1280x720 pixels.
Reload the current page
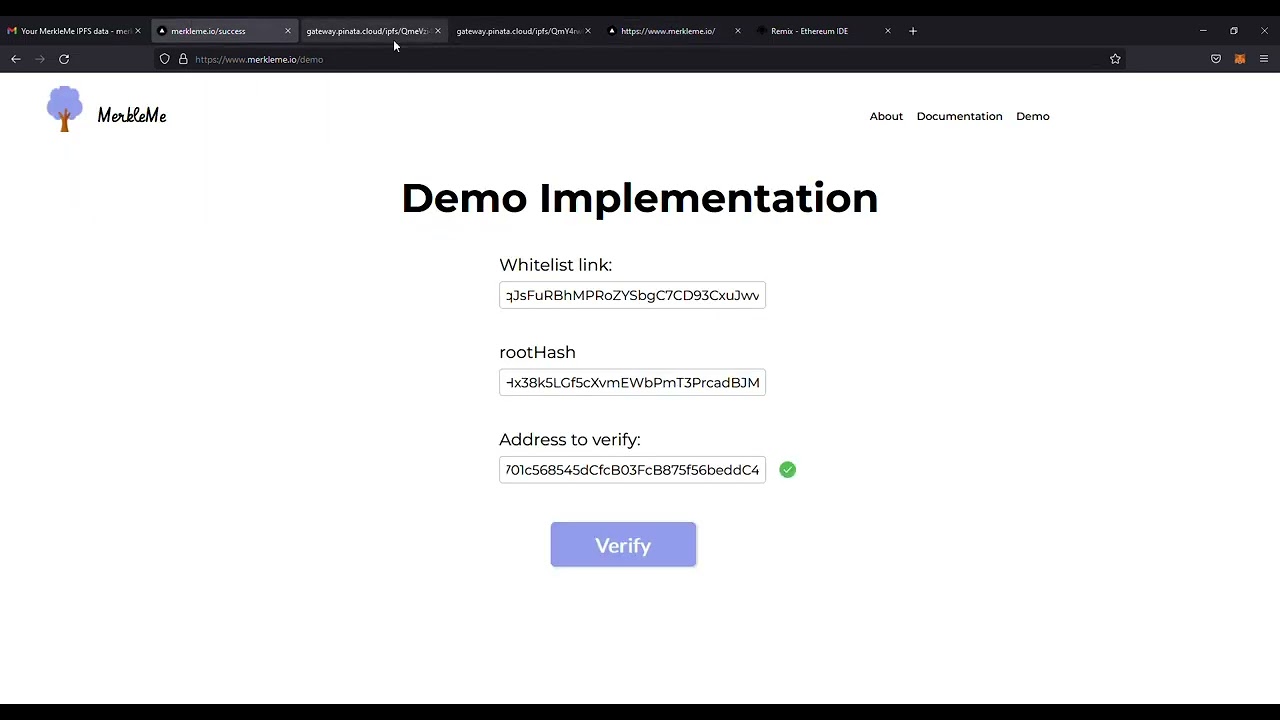pyautogui.click(x=64, y=59)
